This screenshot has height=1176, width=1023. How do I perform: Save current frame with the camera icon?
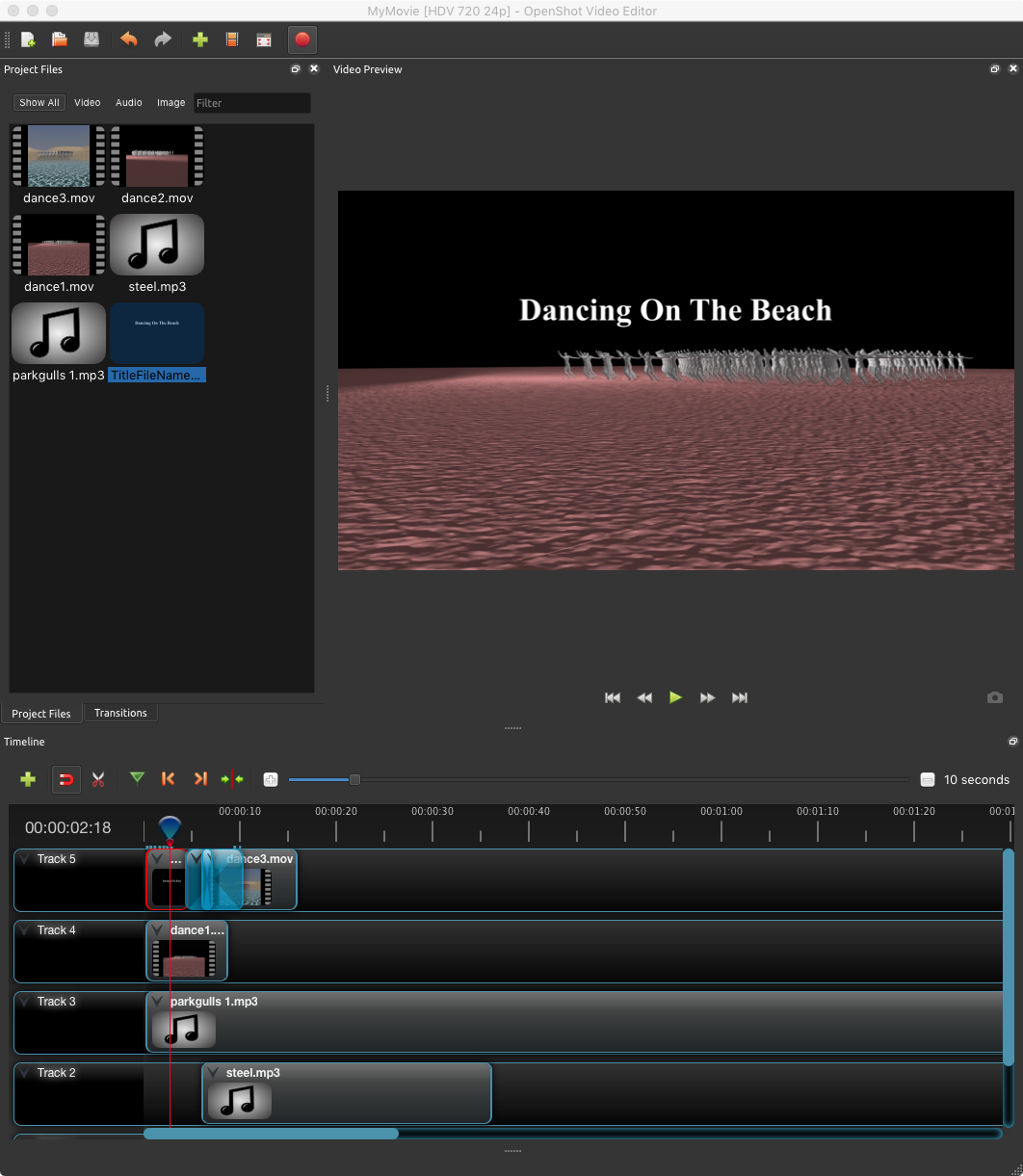(995, 697)
